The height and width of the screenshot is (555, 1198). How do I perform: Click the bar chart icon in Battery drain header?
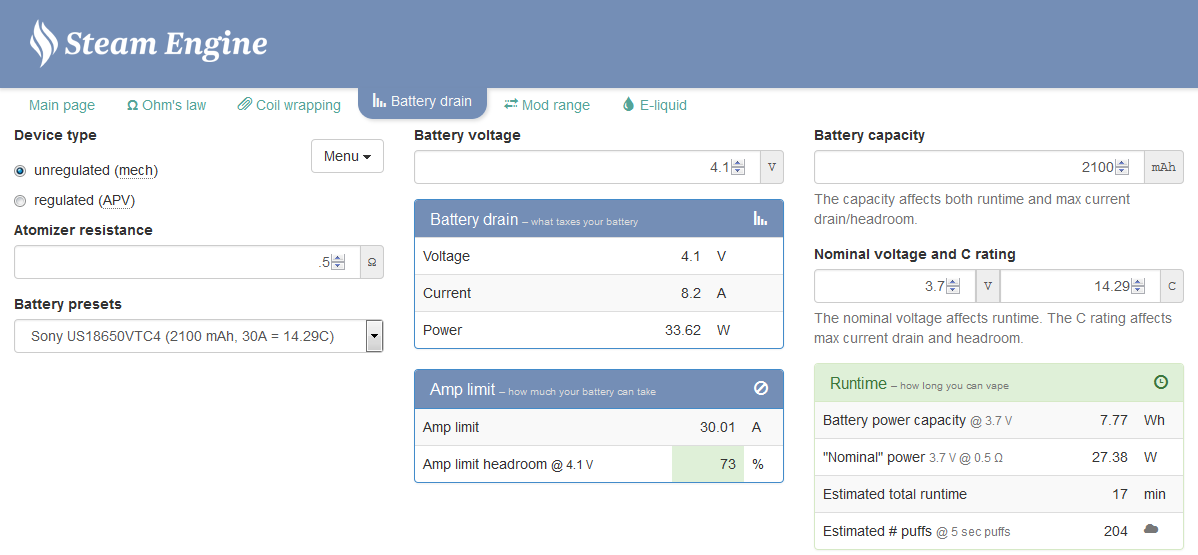click(x=760, y=219)
